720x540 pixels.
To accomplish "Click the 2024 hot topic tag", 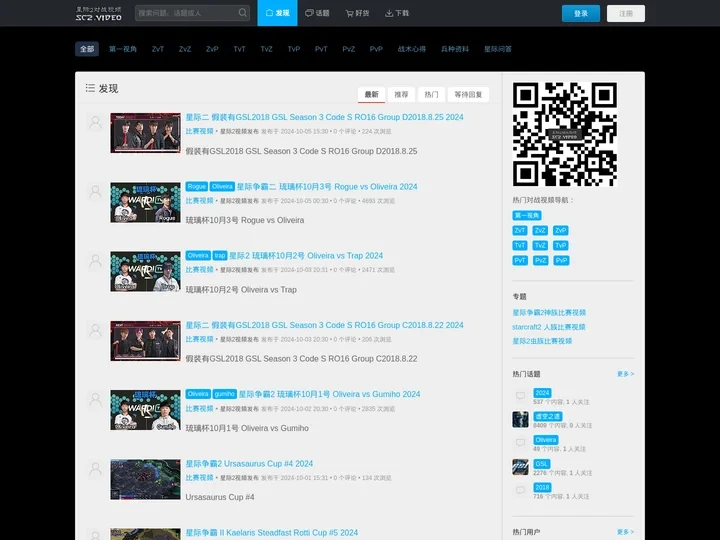I will [x=542, y=393].
